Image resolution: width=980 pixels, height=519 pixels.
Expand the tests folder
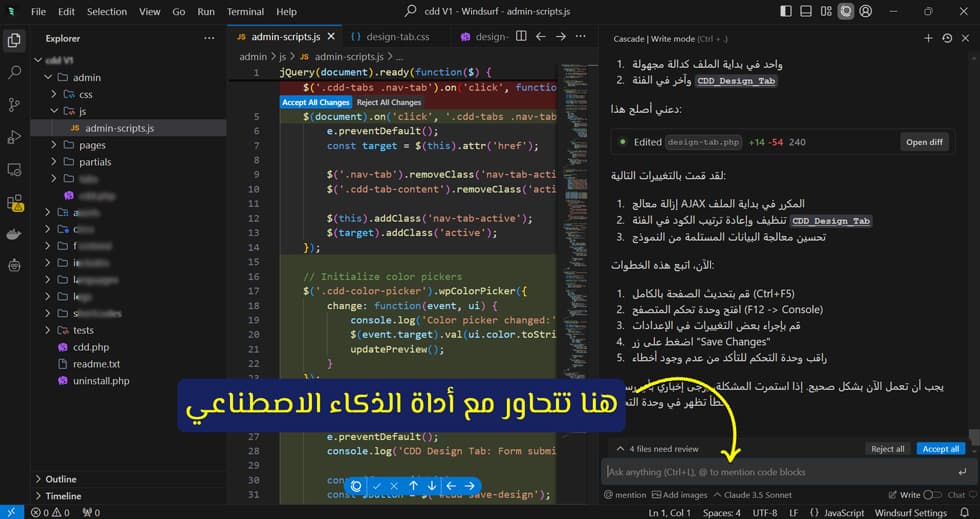[48, 330]
